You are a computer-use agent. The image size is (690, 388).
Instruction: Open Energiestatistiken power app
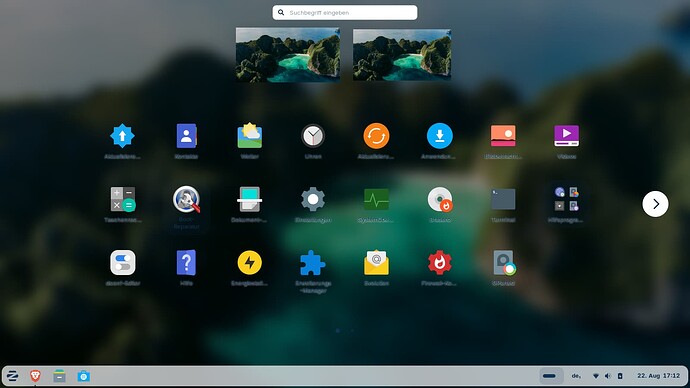coord(250,263)
